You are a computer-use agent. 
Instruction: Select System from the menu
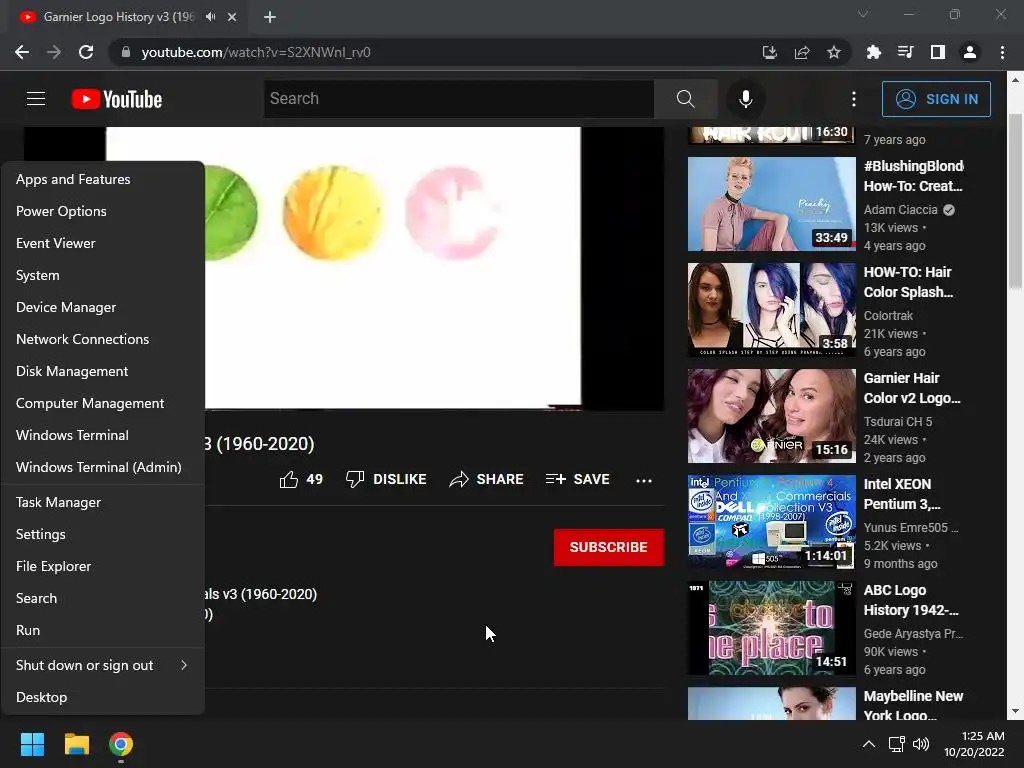[x=103, y=275]
